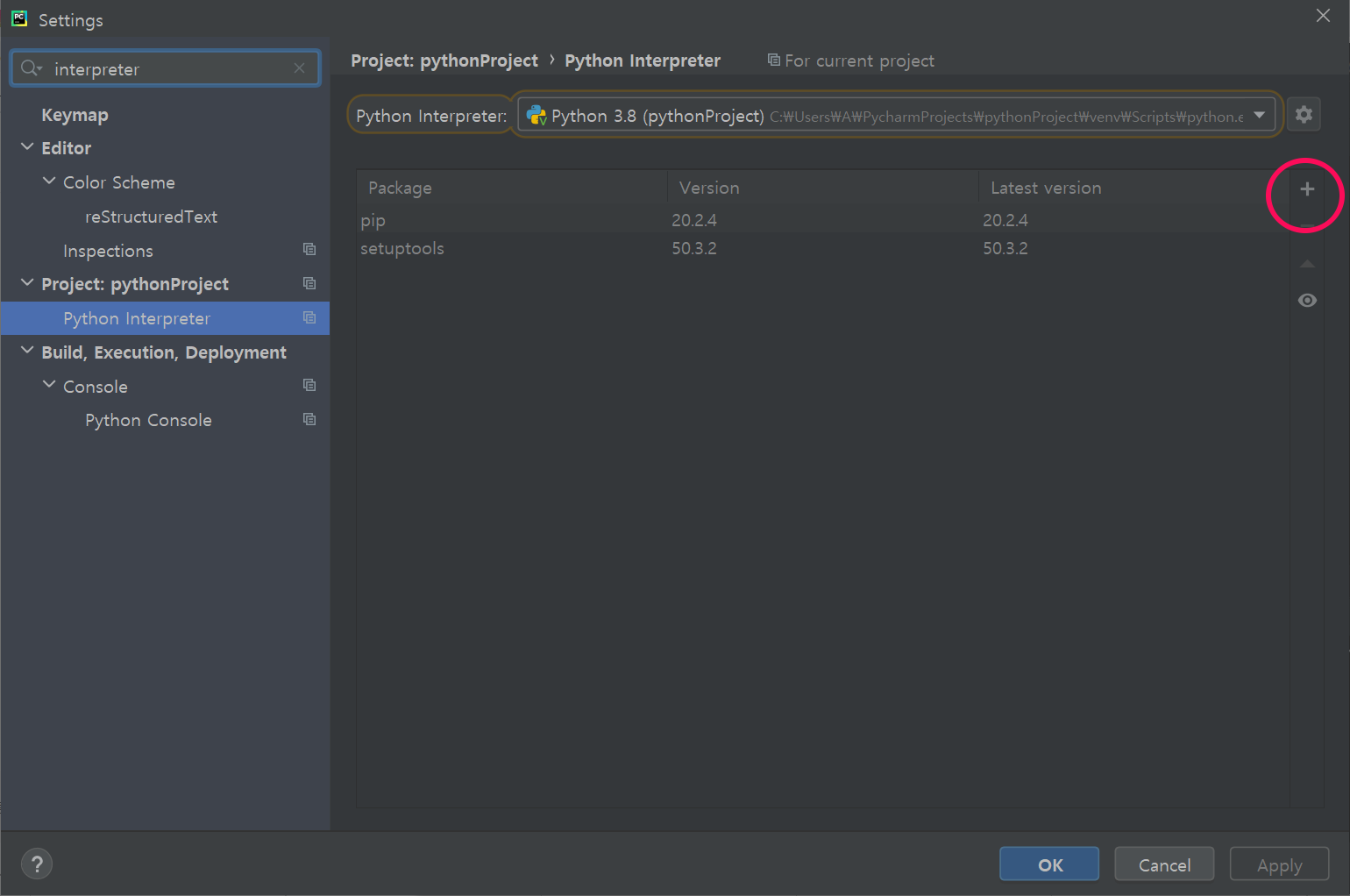Image resolution: width=1350 pixels, height=896 pixels.
Task: Collapse the Project: pythonProject node arrow
Action: click(x=27, y=282)
